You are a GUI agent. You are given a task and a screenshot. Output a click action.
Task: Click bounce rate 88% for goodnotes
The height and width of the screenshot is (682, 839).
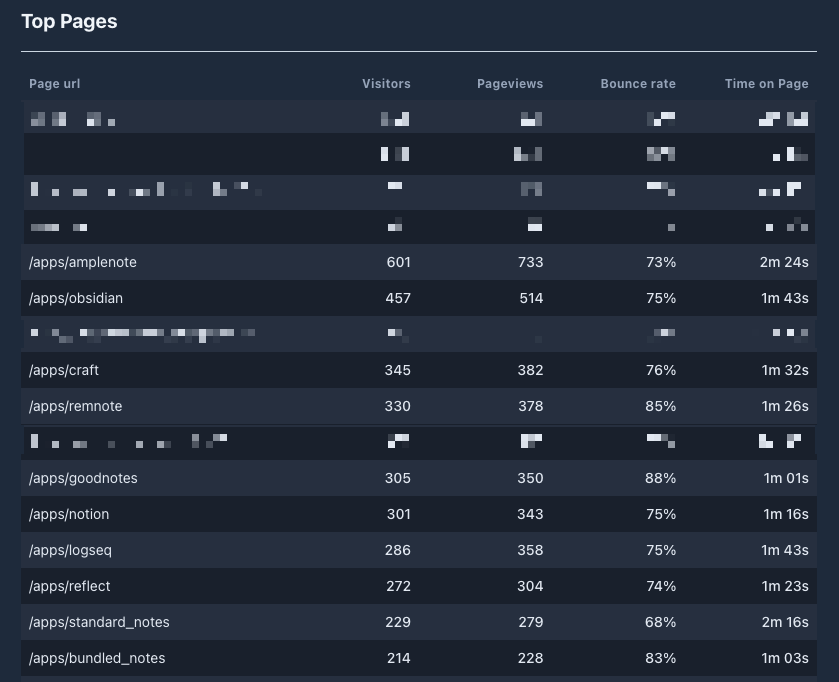click(660, 478)
